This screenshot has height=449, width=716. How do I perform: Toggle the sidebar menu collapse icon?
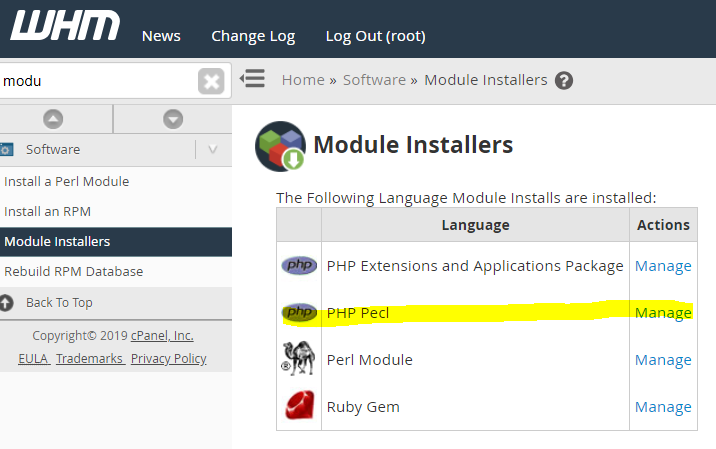coord(253,78)
